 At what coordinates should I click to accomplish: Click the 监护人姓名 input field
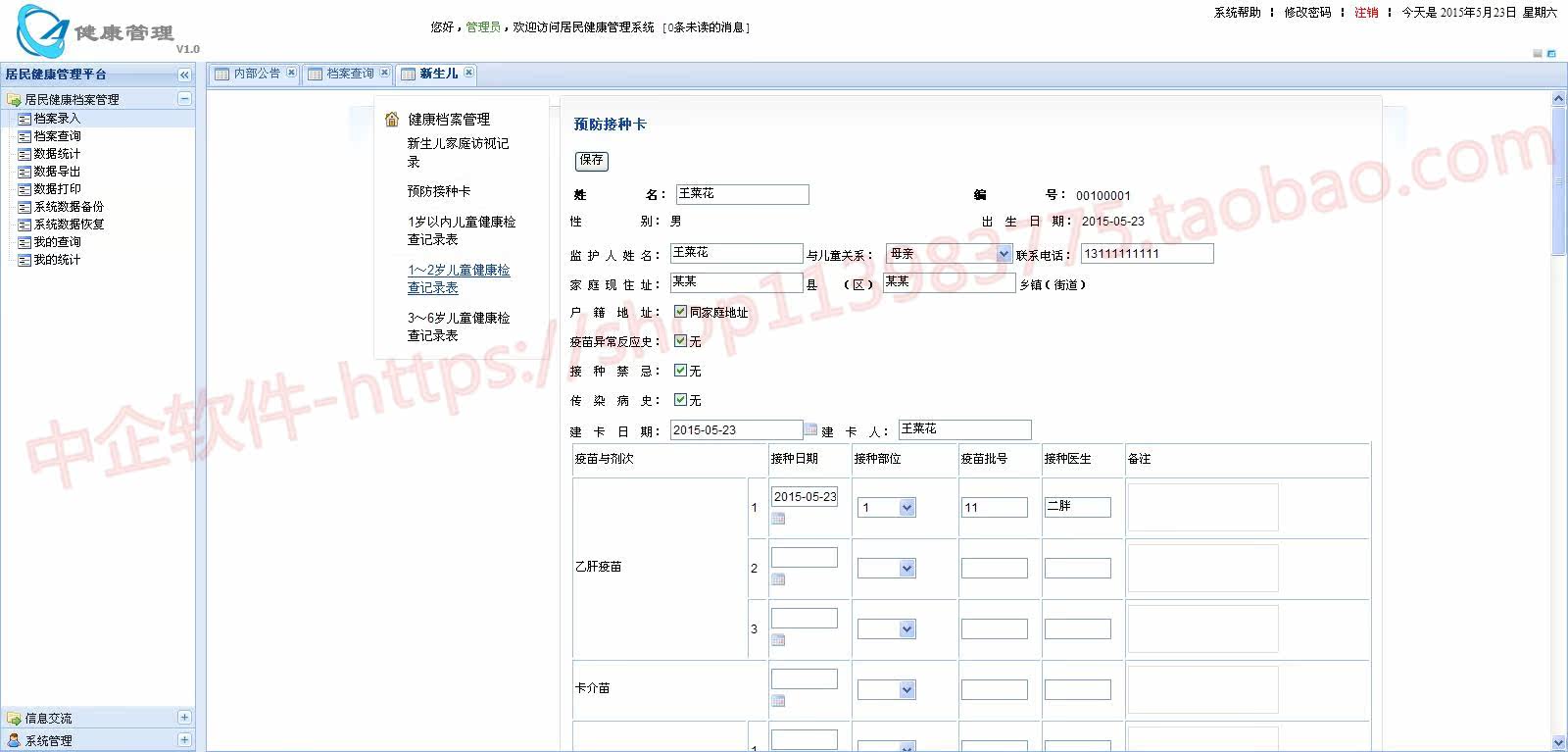pyautogui.click(x=736, y=253)
